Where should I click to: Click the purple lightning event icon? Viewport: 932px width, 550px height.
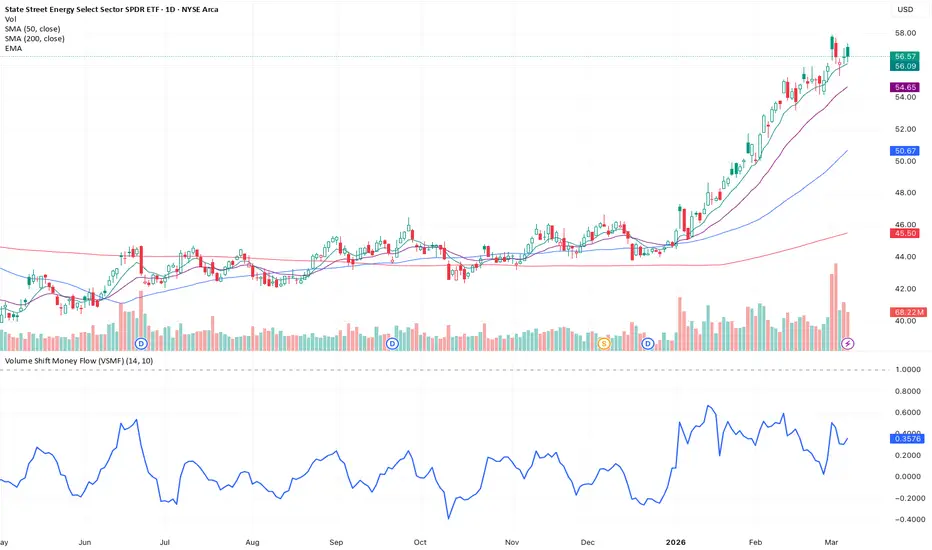[x=848, y=343]
